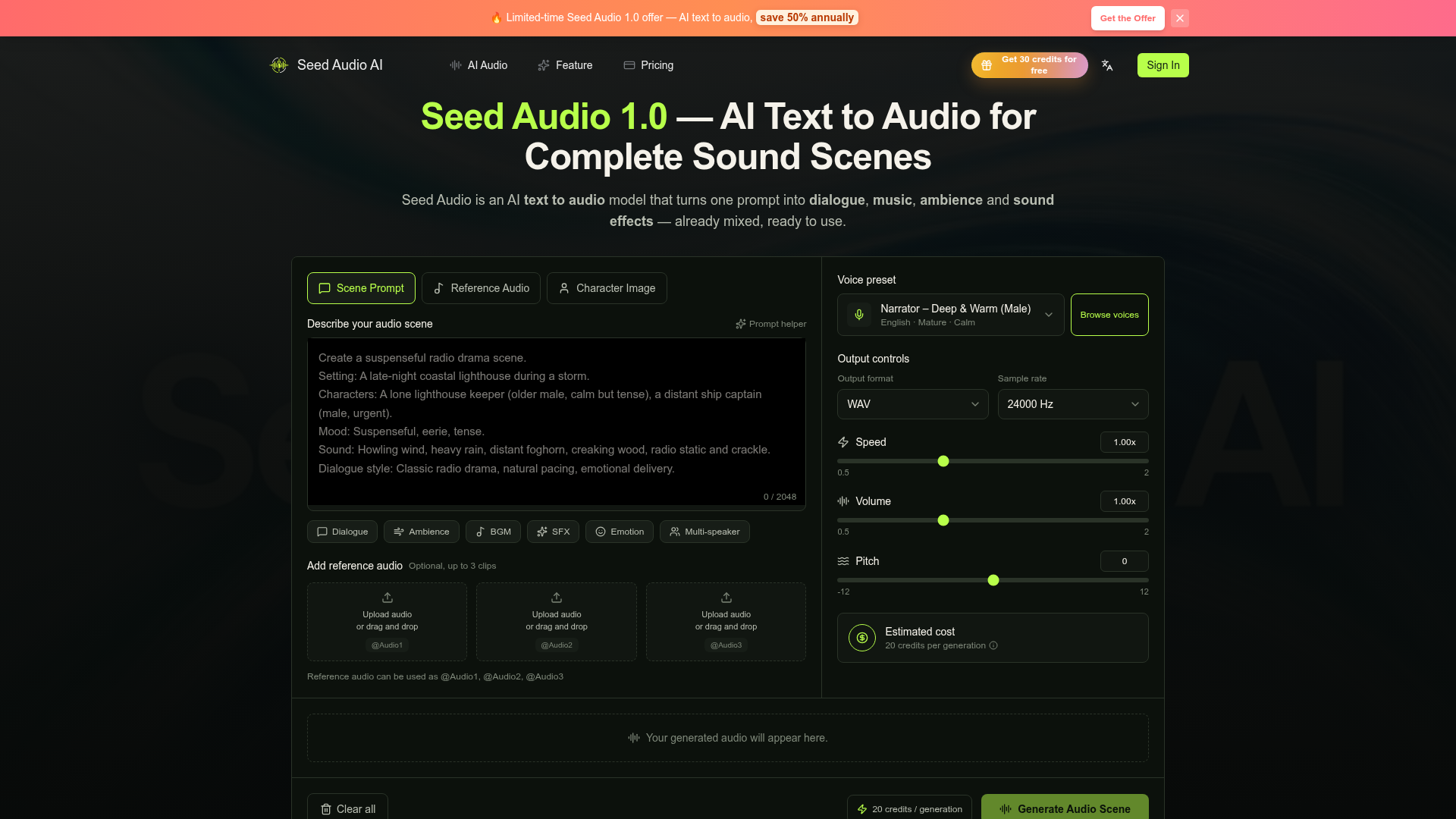The width and height of the screenshot is (1456, 819).
Task: Click the Volume slider handle
Action: [943, 520]
